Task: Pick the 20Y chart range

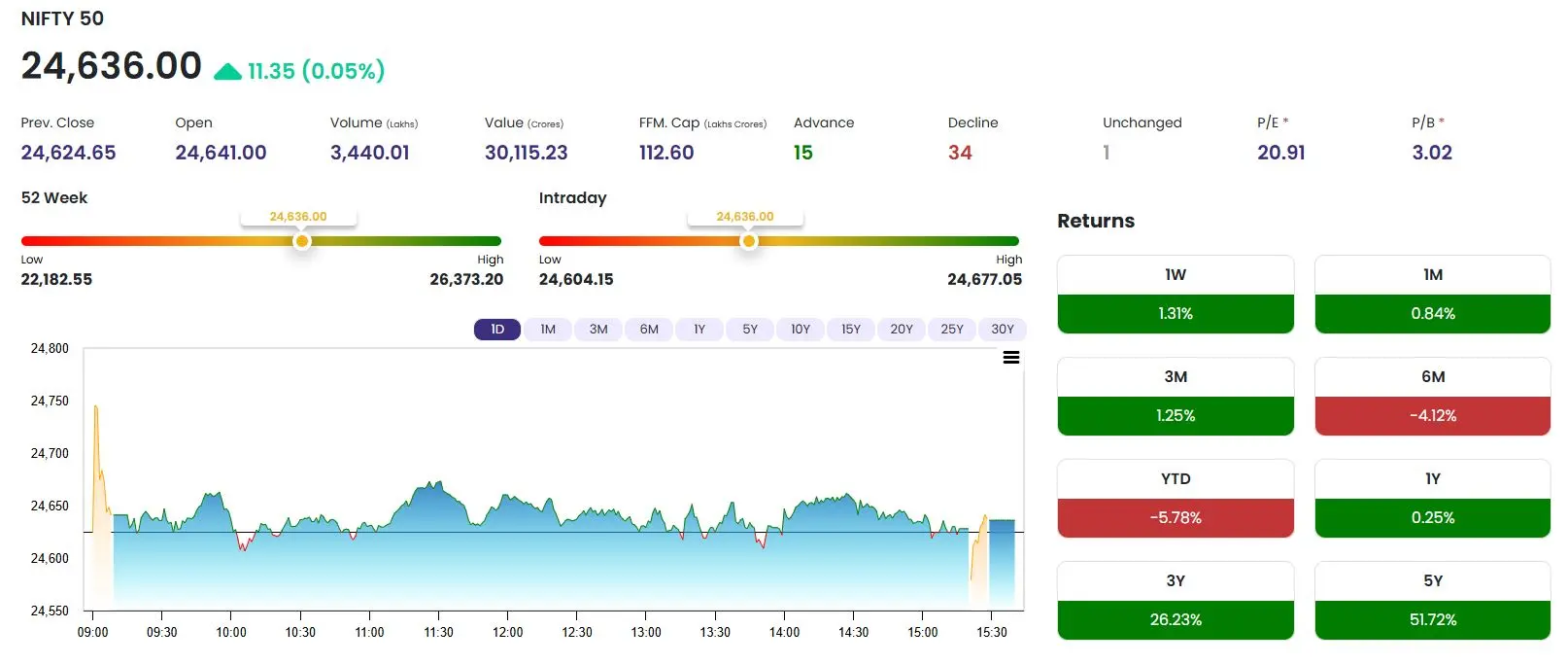Action: (x=902, y=330)
